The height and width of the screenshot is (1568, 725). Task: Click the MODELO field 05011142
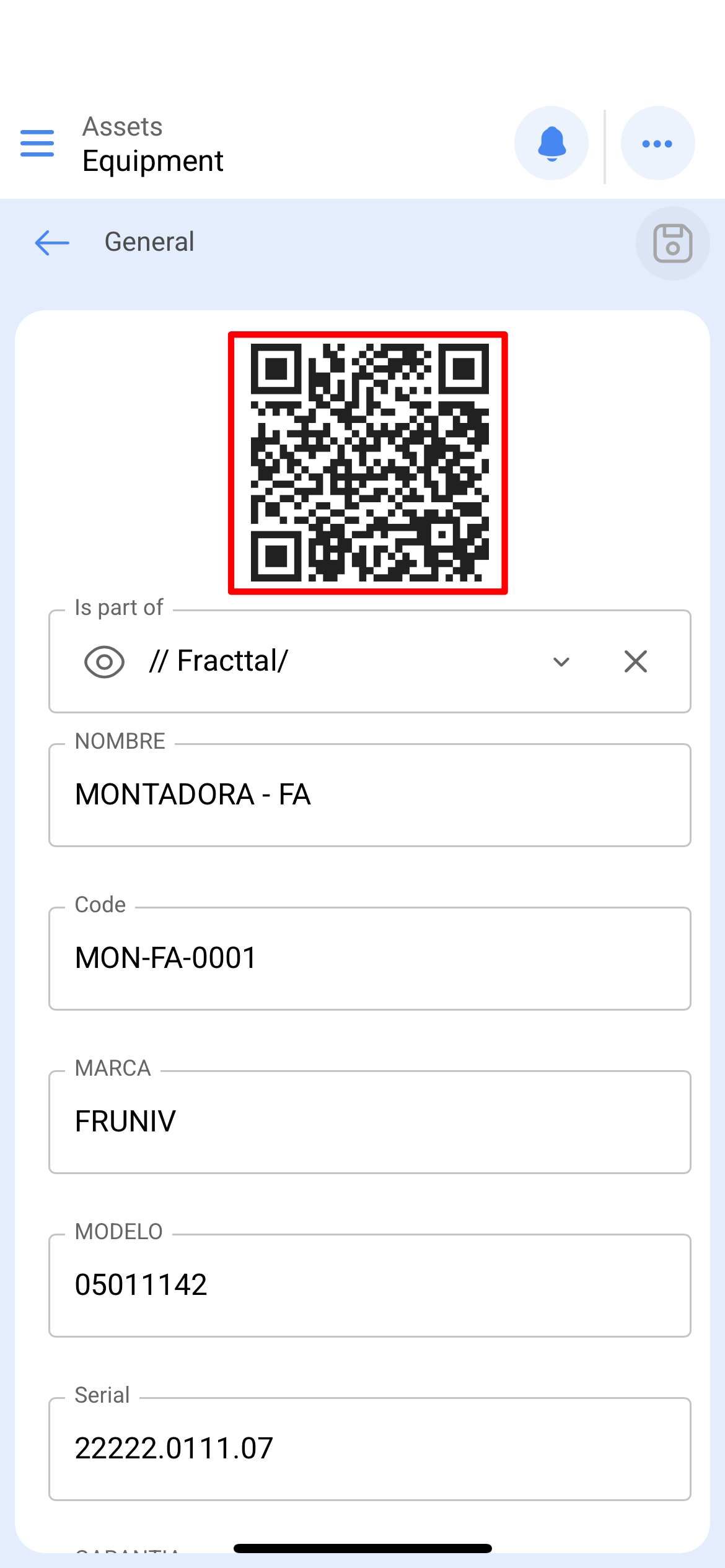coord(370,1285)
